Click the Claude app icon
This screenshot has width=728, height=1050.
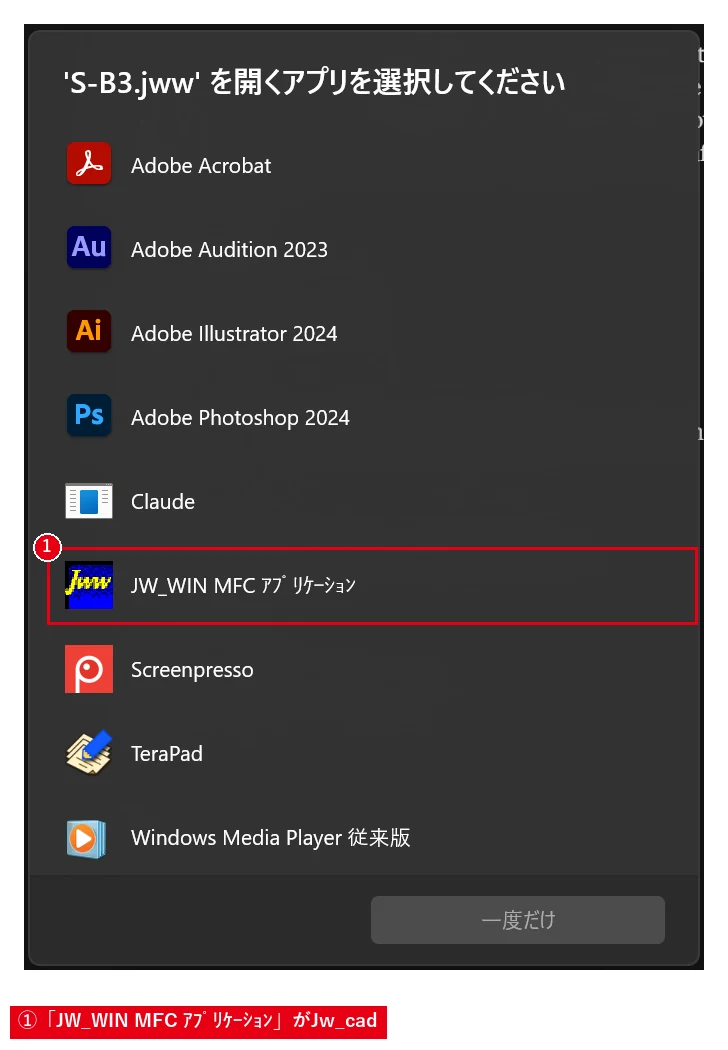click(89, 501)
